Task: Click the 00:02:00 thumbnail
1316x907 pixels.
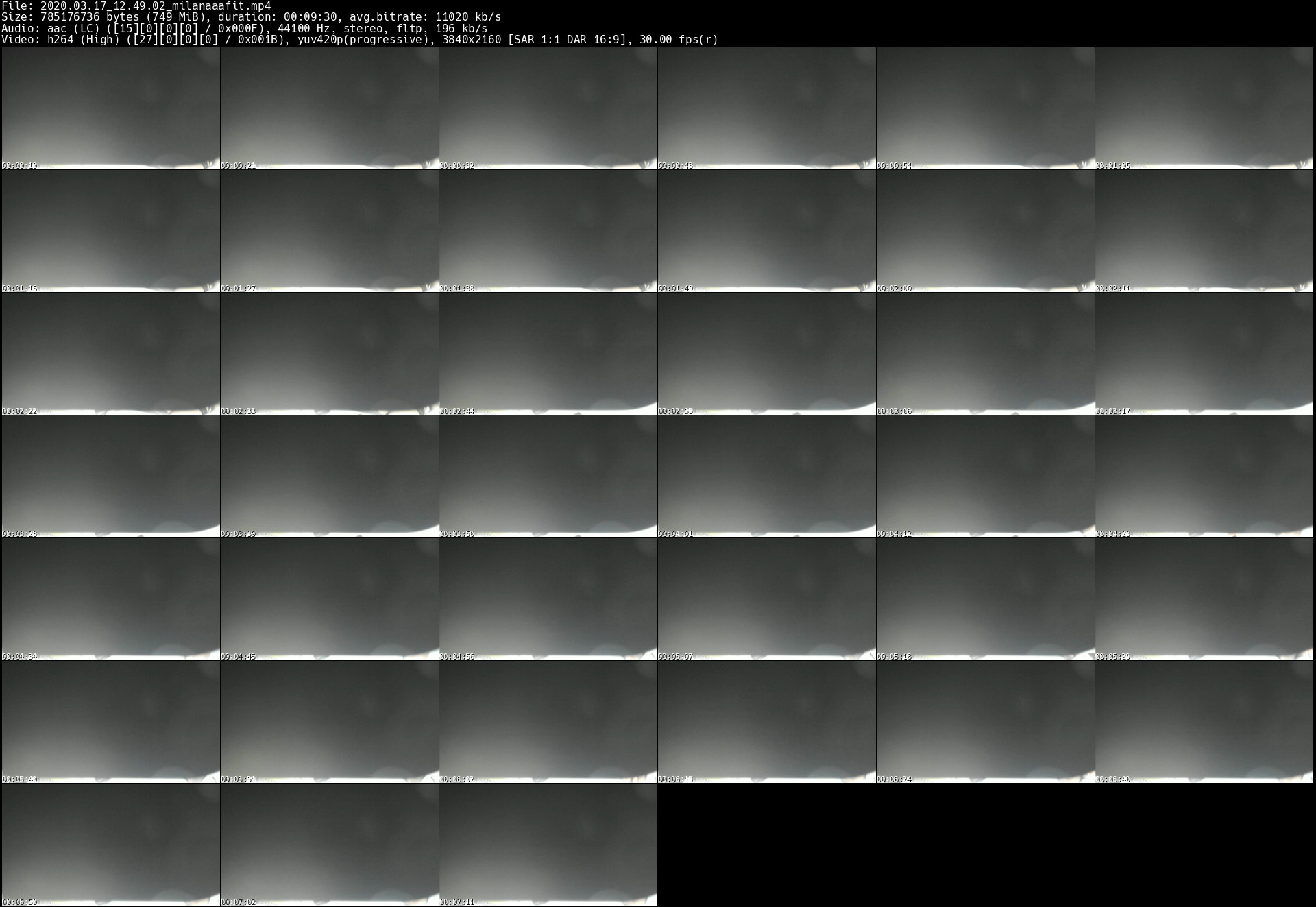Action: click(x=985, y=231)
